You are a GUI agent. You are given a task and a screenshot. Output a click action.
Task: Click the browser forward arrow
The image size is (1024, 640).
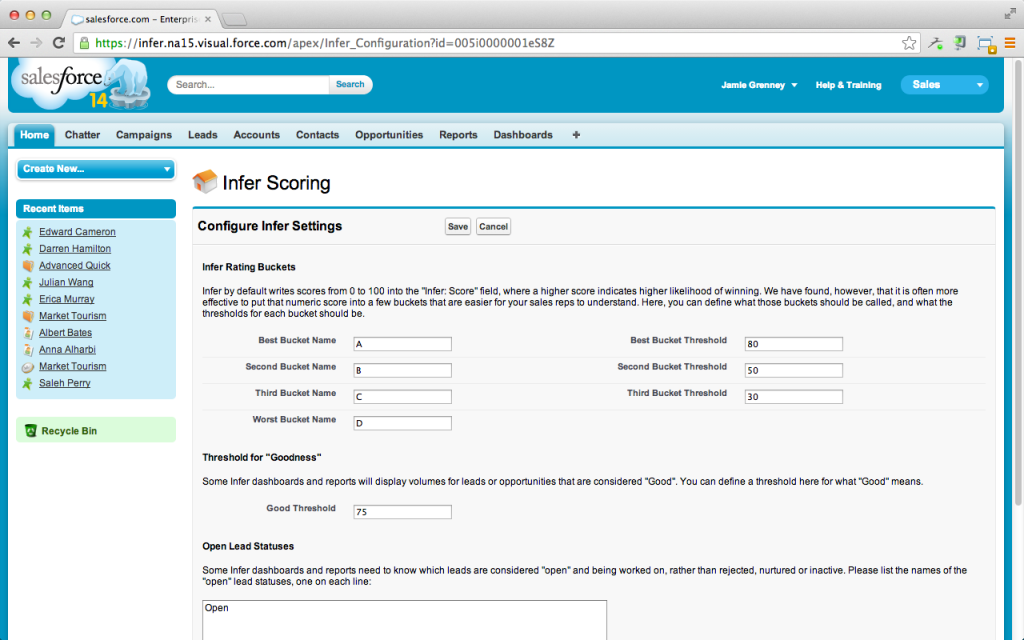[x=36, y=43]
